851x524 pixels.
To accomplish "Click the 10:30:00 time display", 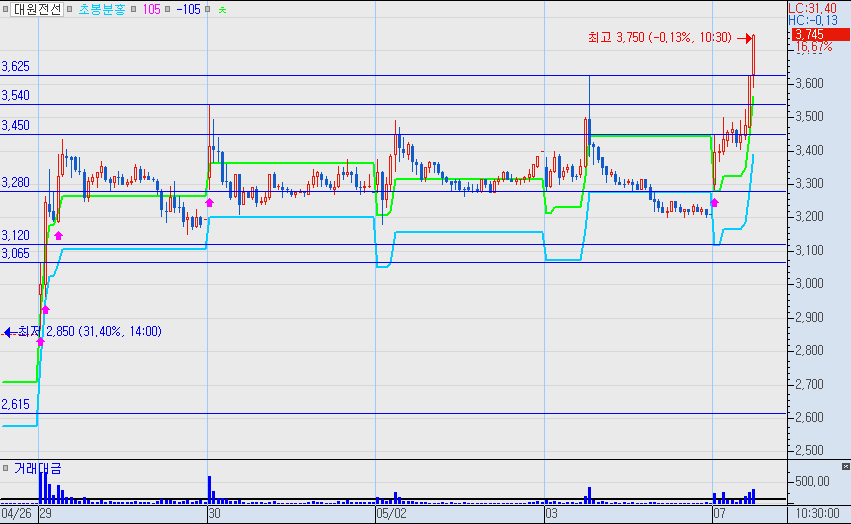I will tap(817, 514).
